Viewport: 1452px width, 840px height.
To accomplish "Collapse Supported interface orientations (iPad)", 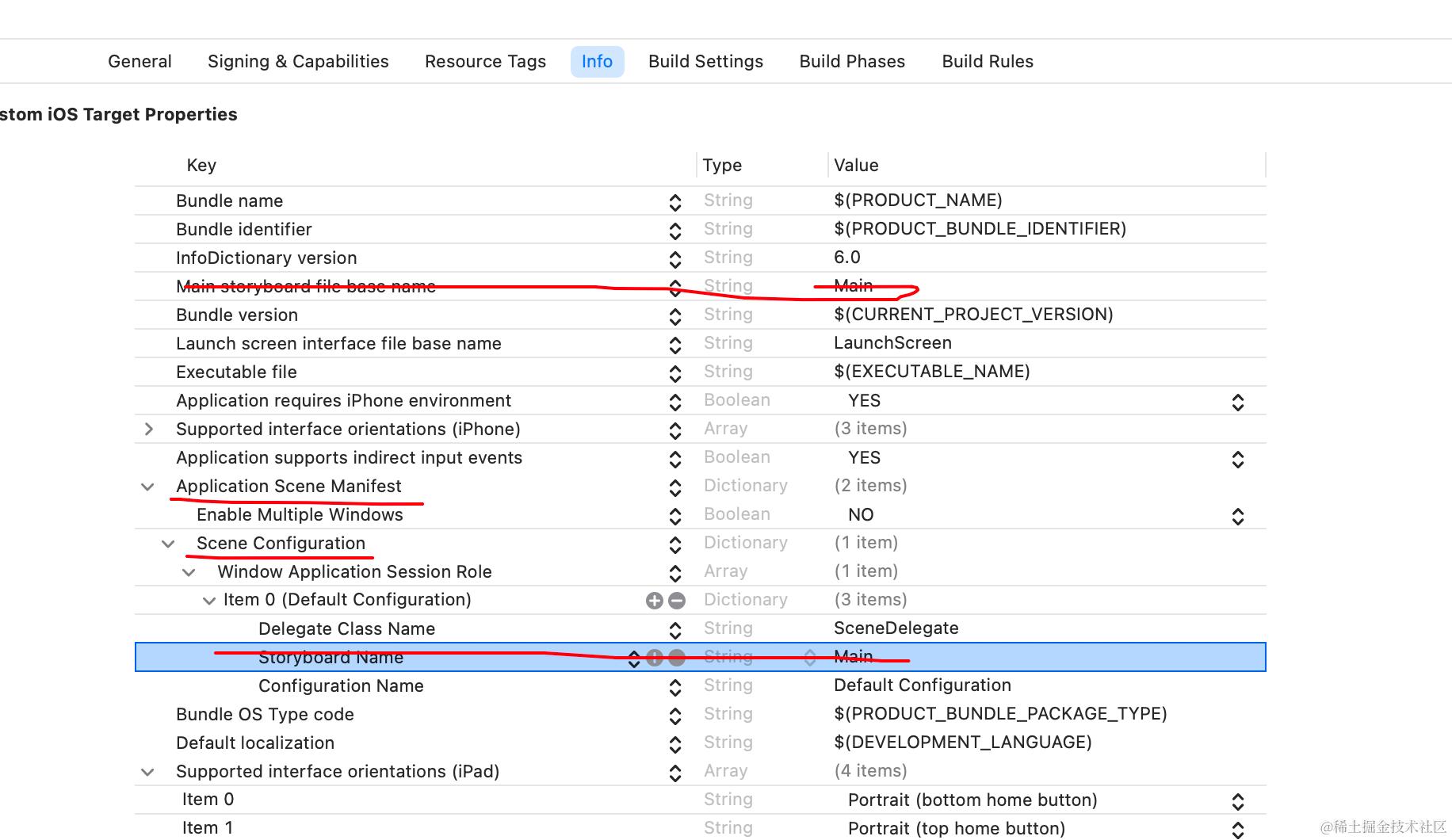I will point(147,772).
